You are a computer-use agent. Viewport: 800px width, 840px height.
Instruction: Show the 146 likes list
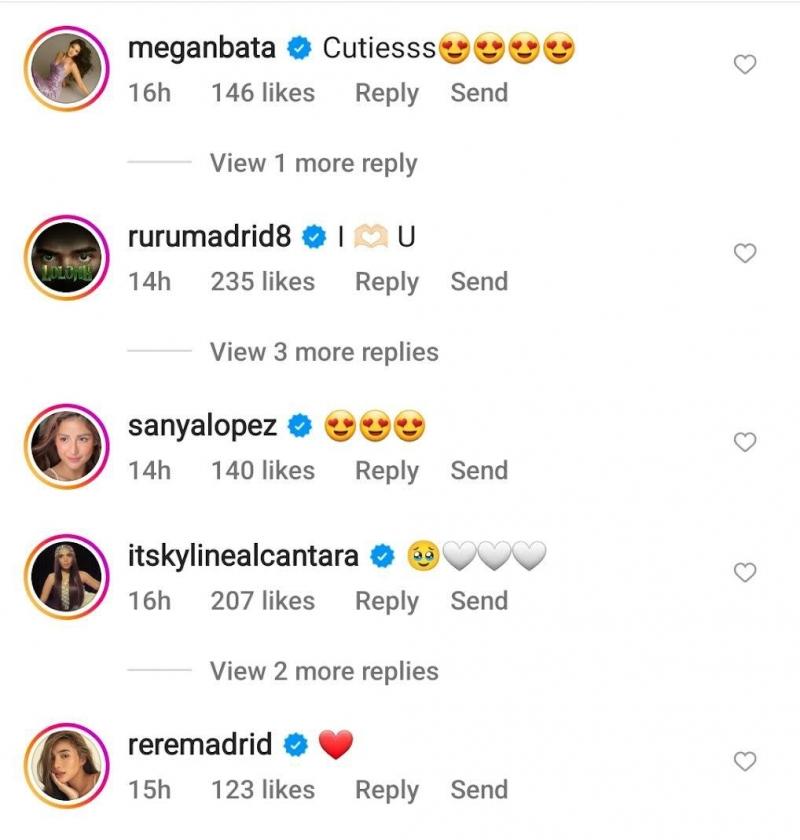[x=263, y=93]
